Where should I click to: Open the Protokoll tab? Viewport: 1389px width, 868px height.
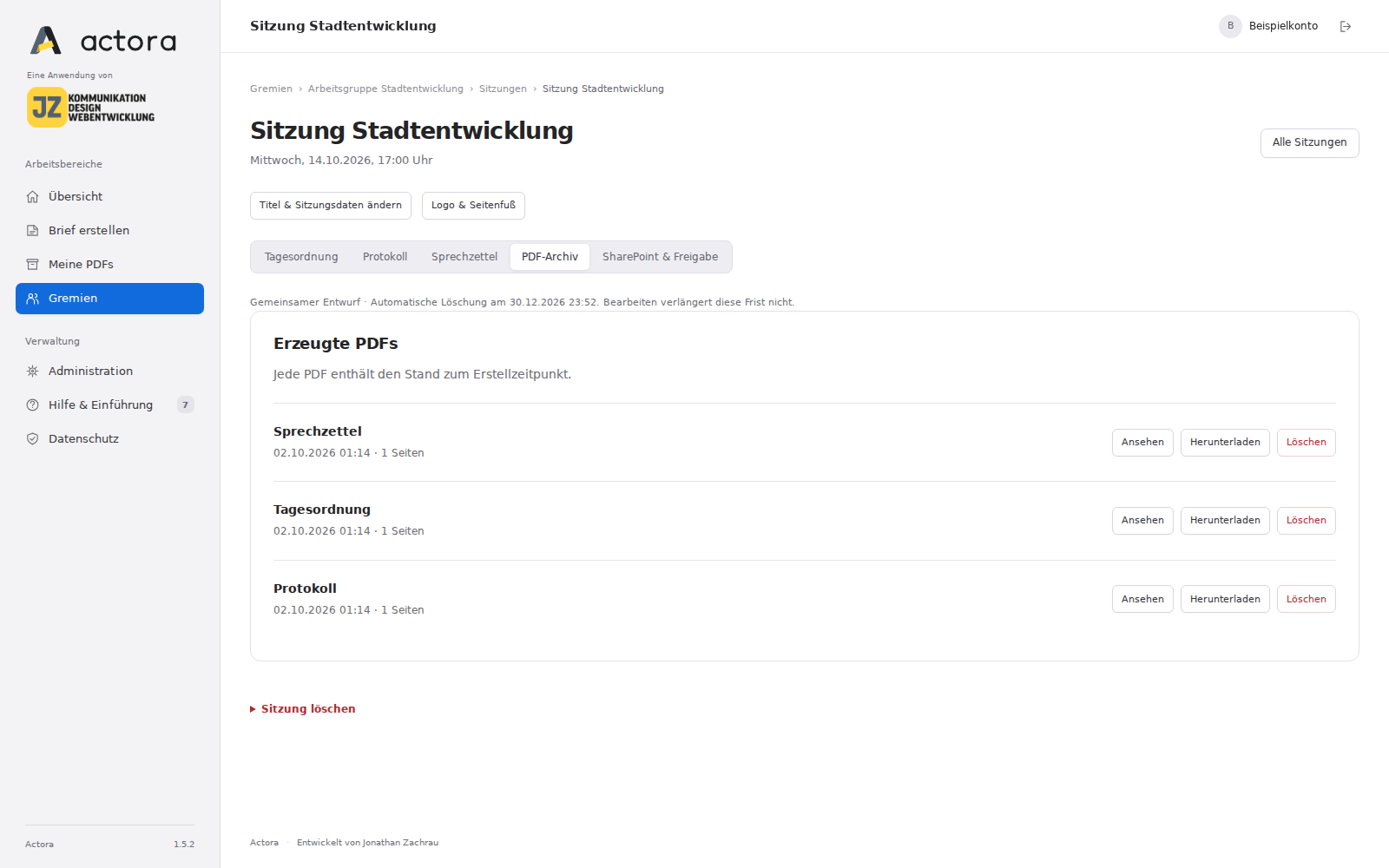(x=385, y=257)
